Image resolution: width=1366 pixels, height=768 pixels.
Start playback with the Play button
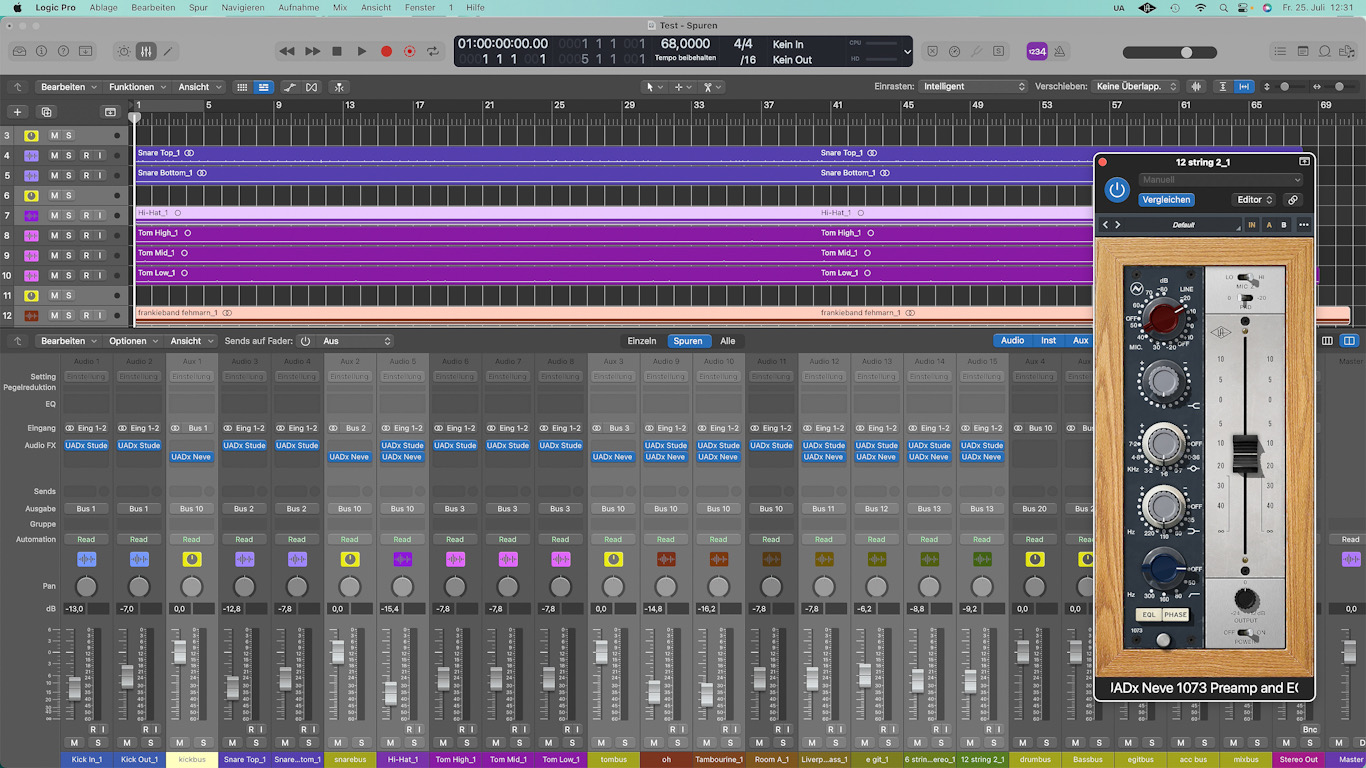(362, 51)
